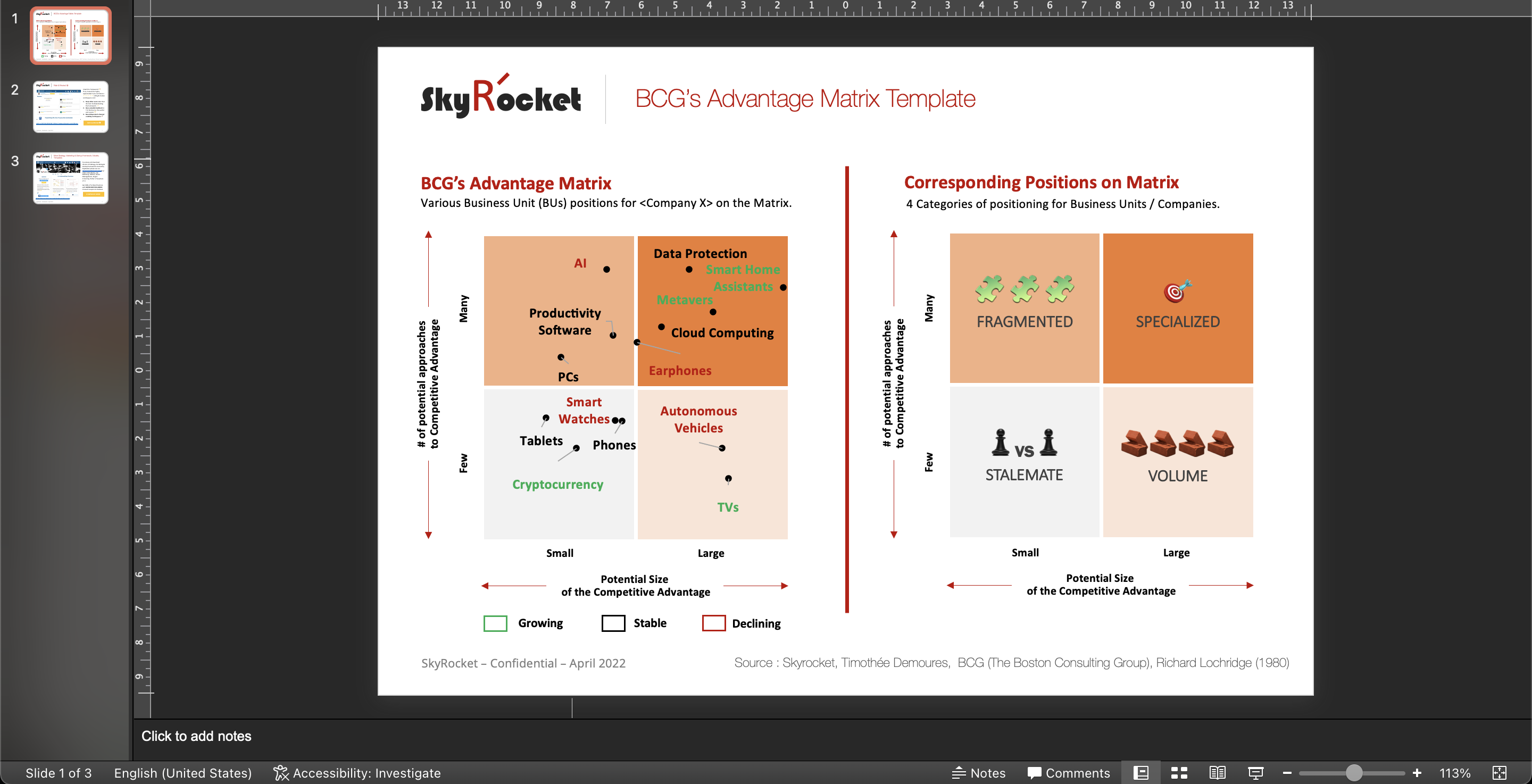Select the first green puzzle piece icon
1532x784 pixels.
click(x=989, y=288)
